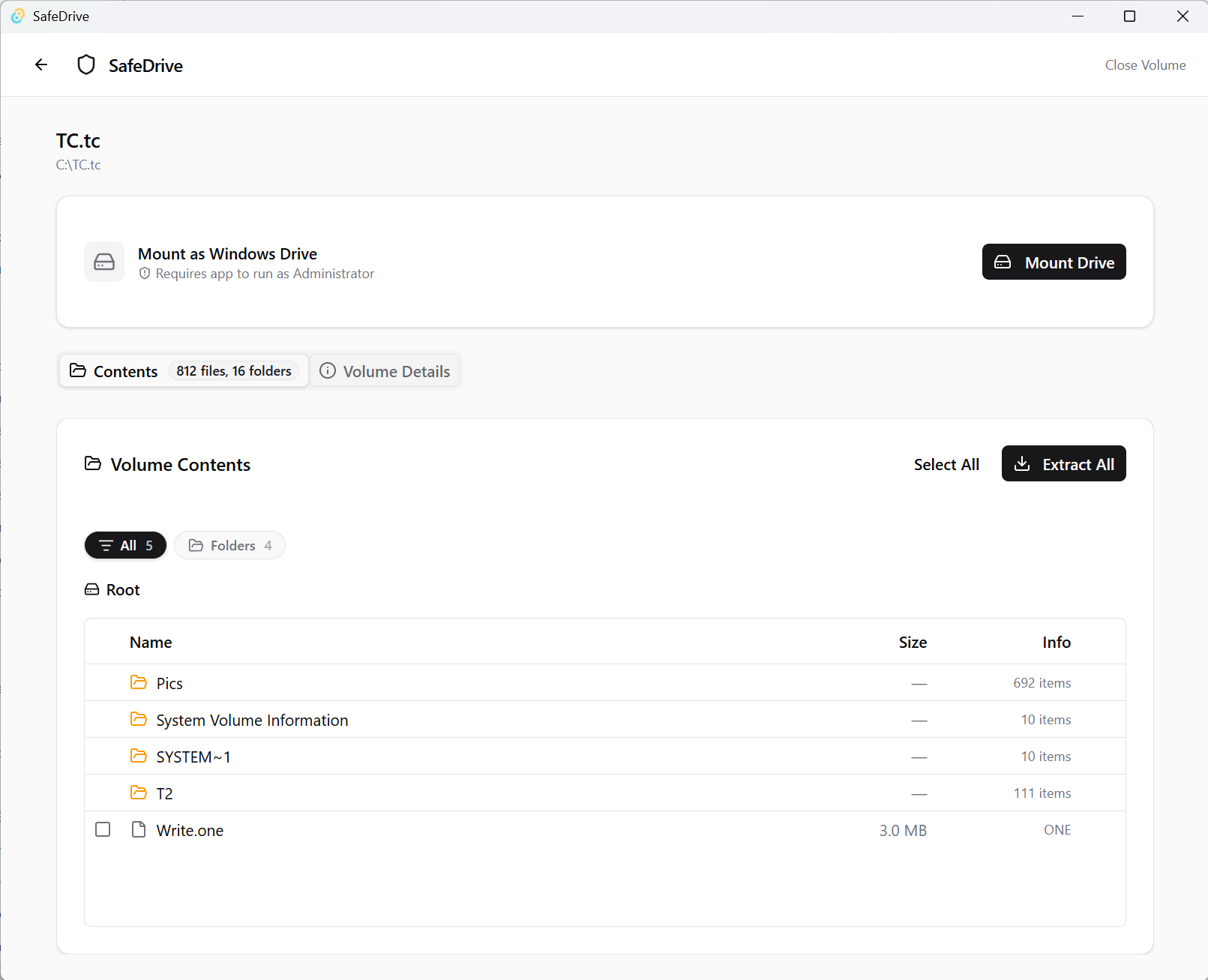Minimize the SafeDrive window
Viewport: 1208px width, 980px height.
[x=1078, y=16]
